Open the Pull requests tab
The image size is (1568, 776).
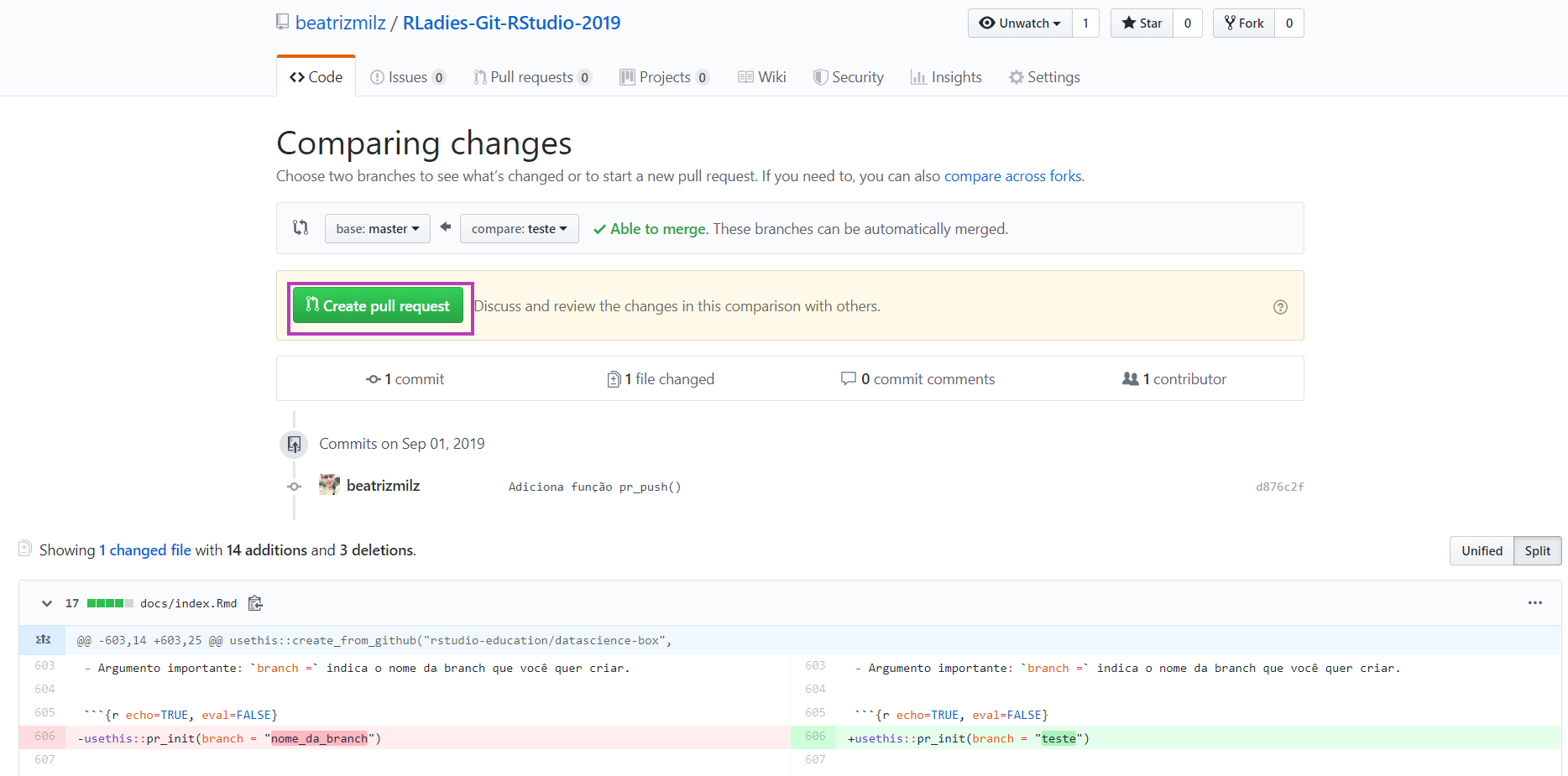532,77
